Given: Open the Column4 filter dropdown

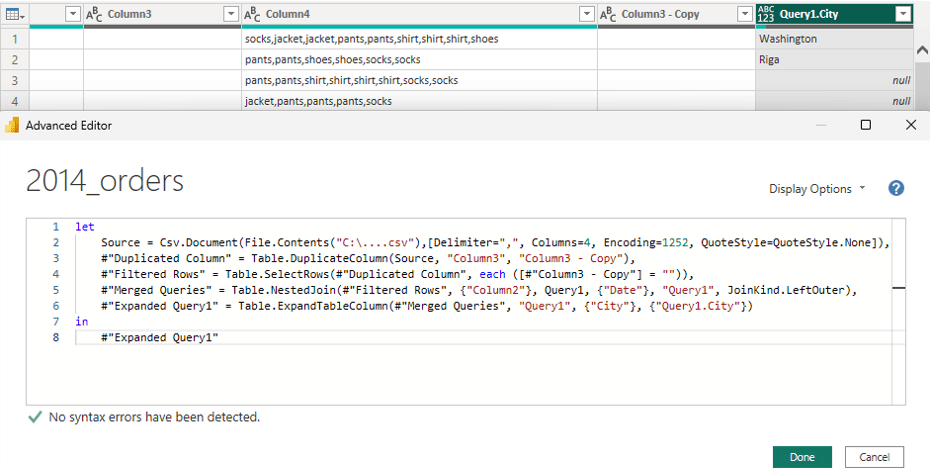Looking at the screenshot, I should (x=587, y=14).
